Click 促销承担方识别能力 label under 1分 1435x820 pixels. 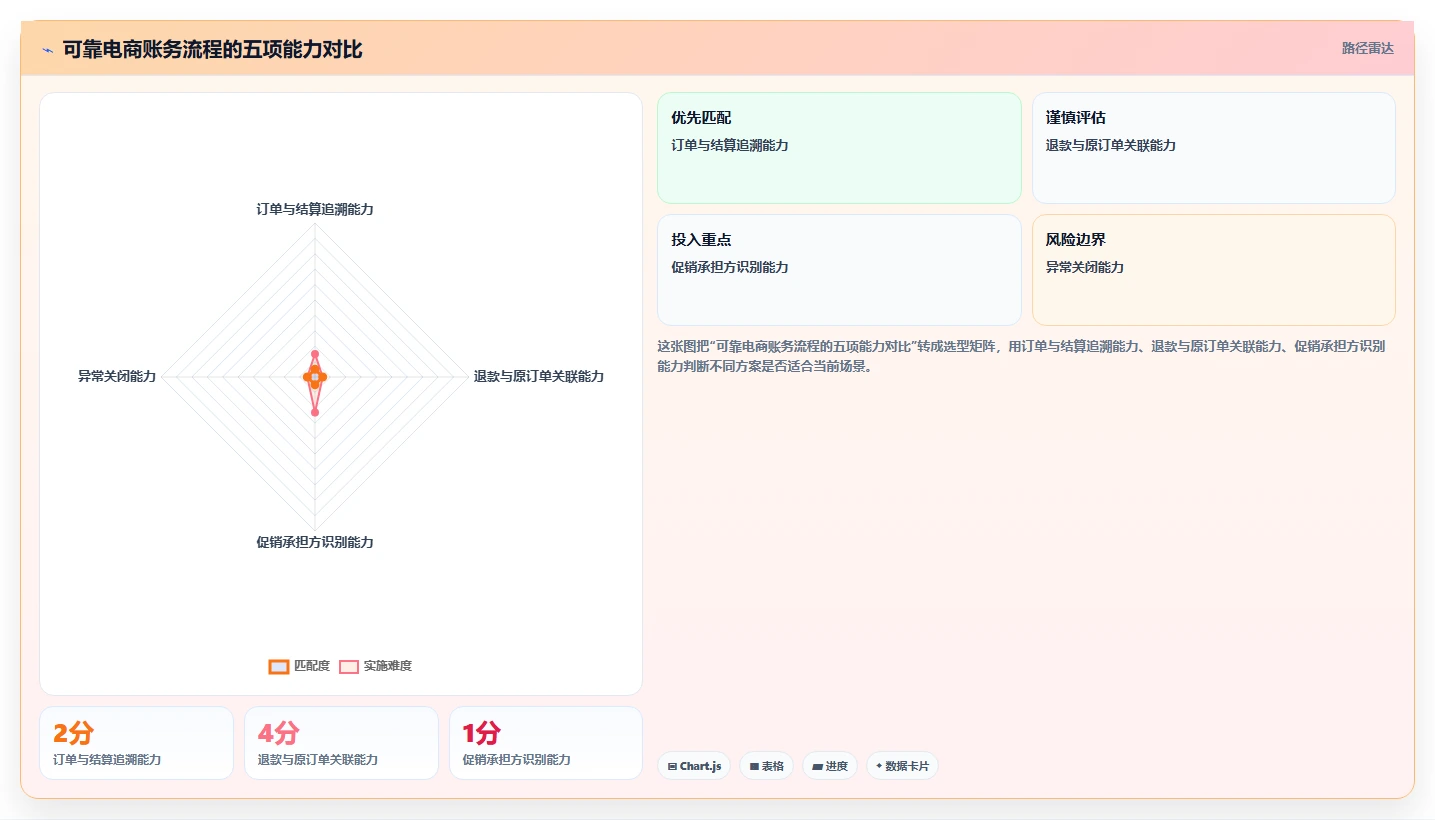(517, 760)
